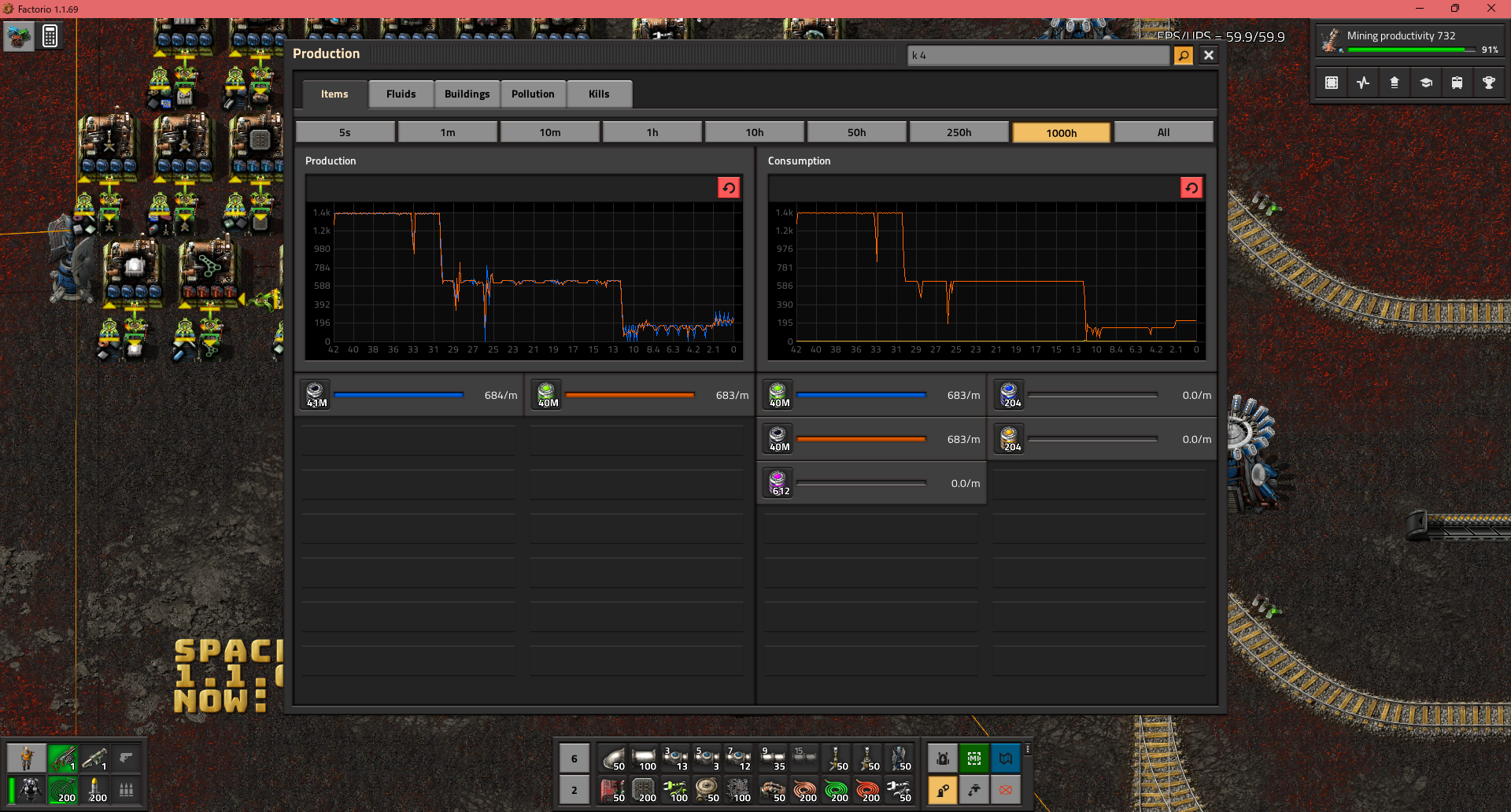Reset the Production graph selection
The height and width of the screenshot is (812, 1511).
pos(729,188)
